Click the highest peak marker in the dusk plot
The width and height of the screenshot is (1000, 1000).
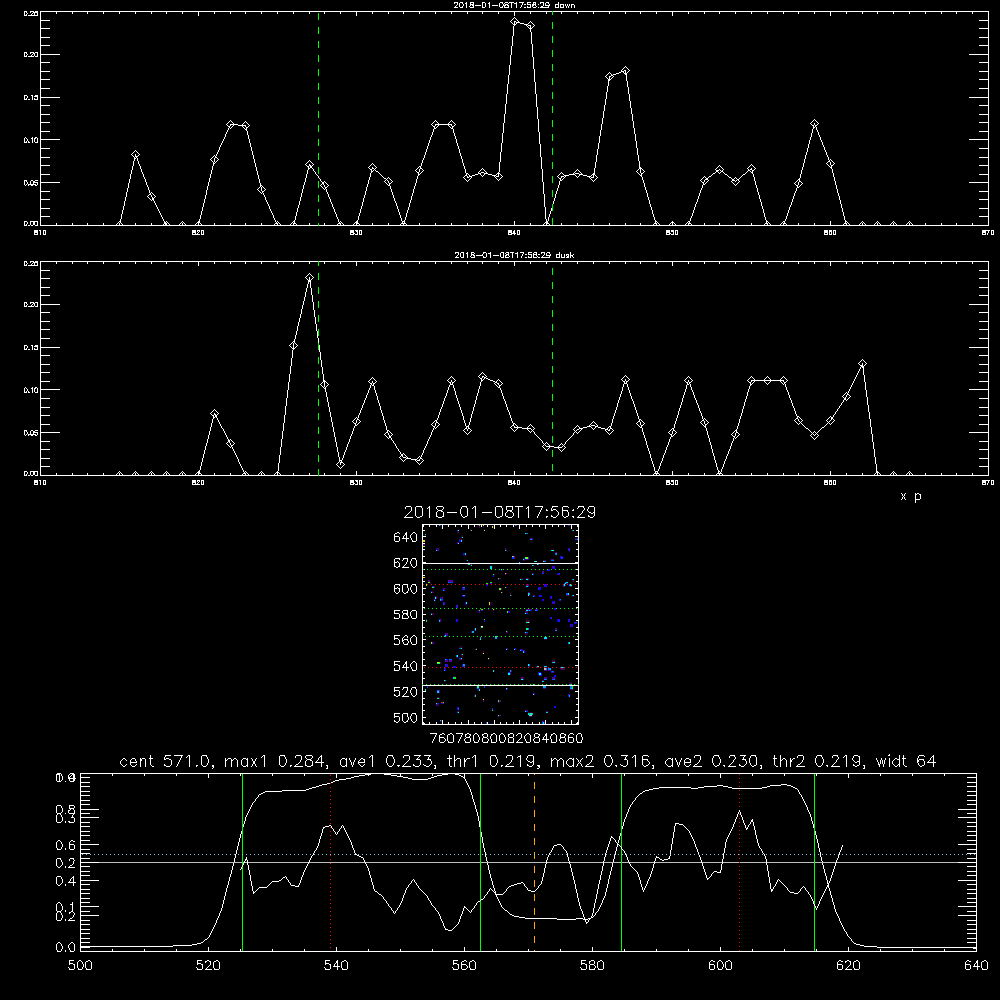click(x=309, y=277)
